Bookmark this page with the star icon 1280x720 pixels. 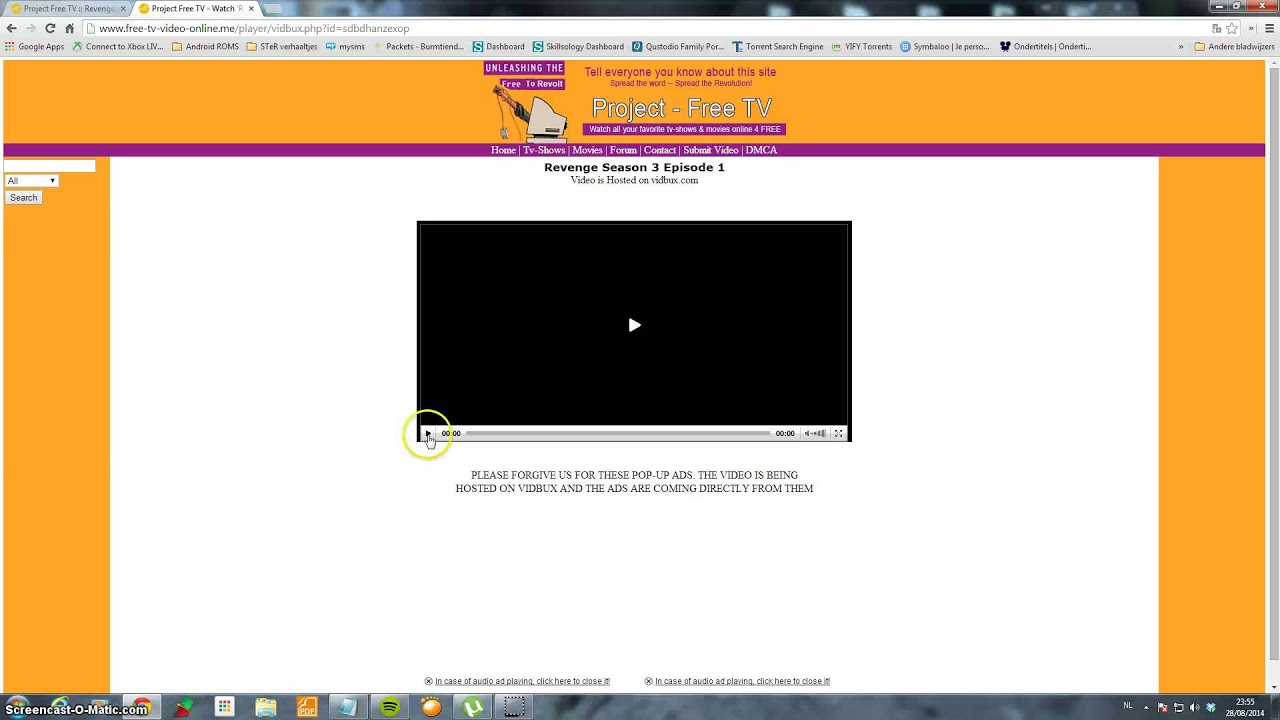tap(1232, 28)
